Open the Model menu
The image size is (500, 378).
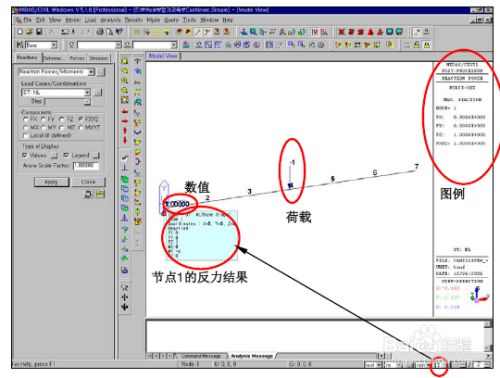point(73,20)
